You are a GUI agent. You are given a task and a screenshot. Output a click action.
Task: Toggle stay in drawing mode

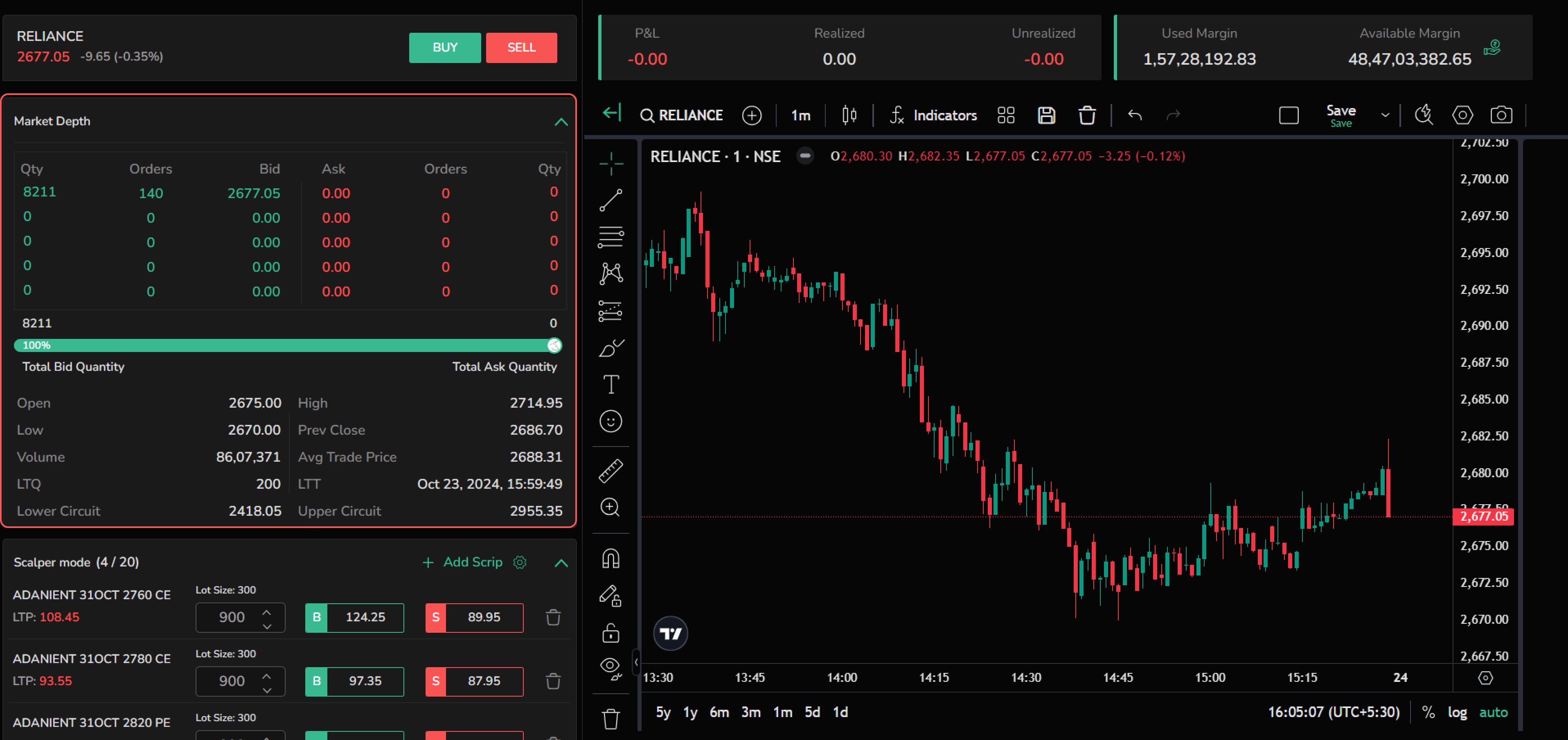(611, 596)
